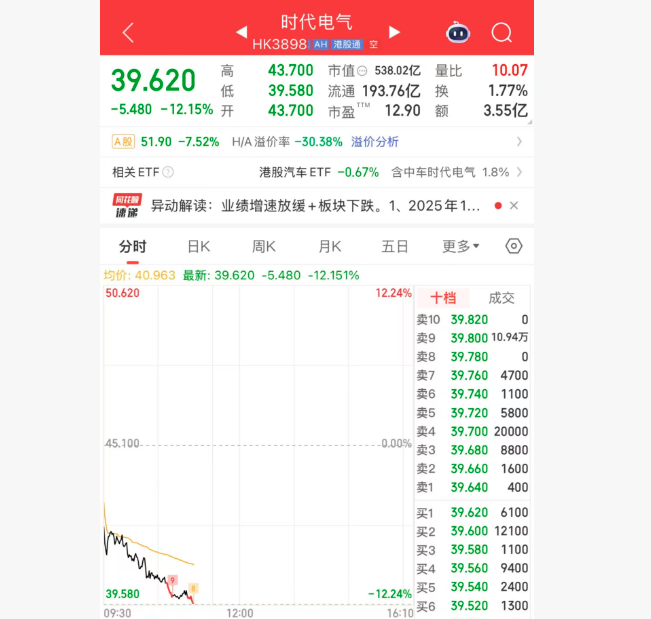Click the 市盈 TTM value 12.90
The height and width of the screenshot is (619, 651).
tap(402, 110)
